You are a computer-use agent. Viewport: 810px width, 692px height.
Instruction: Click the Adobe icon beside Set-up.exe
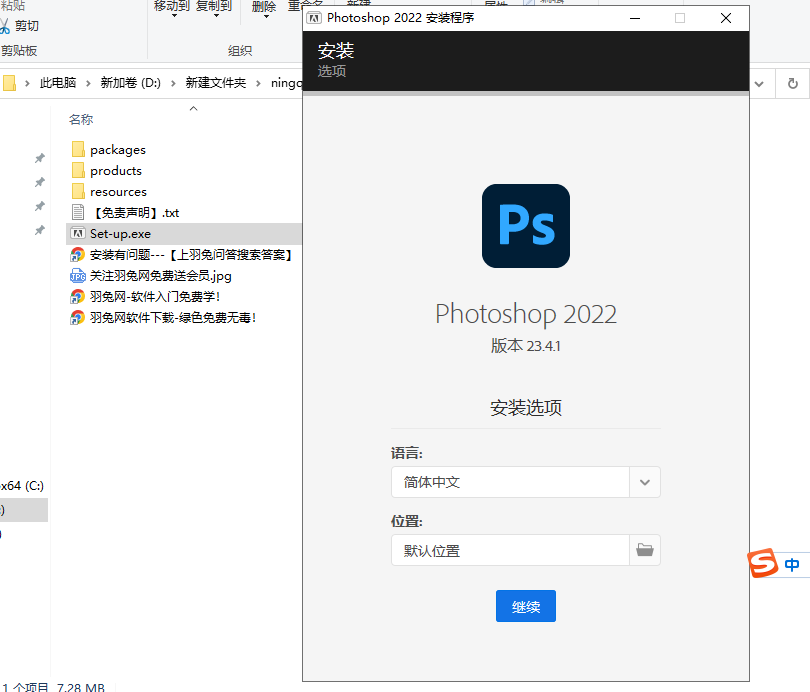click(78, 233)
